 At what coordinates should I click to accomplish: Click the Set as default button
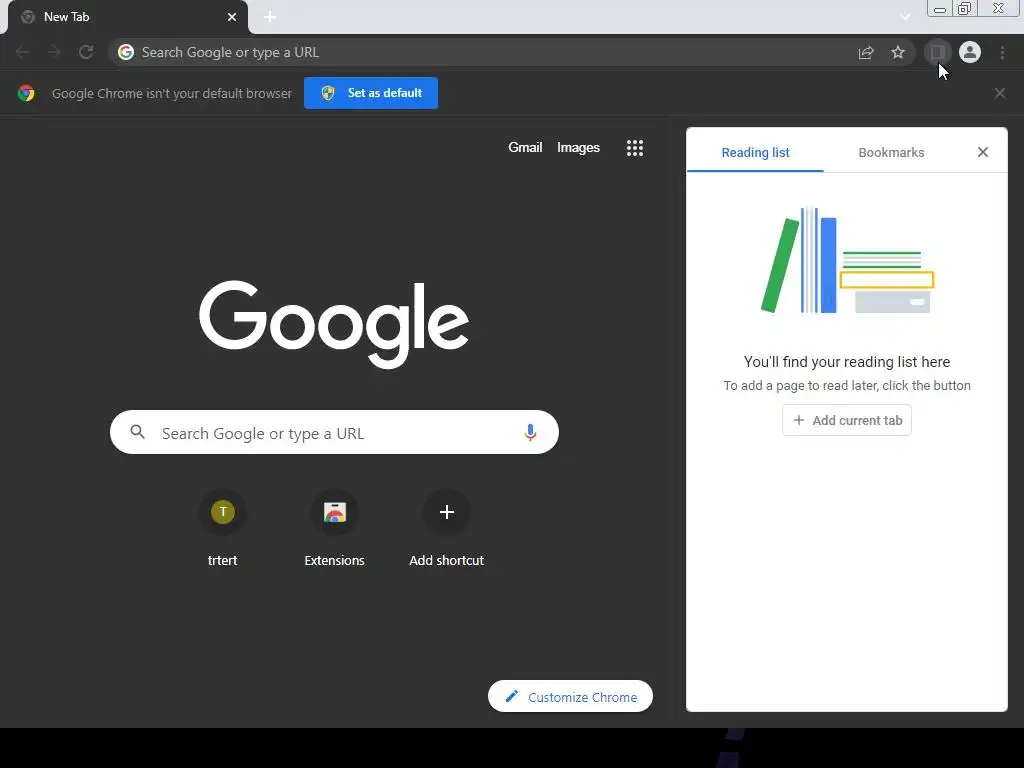coord(371,93)
